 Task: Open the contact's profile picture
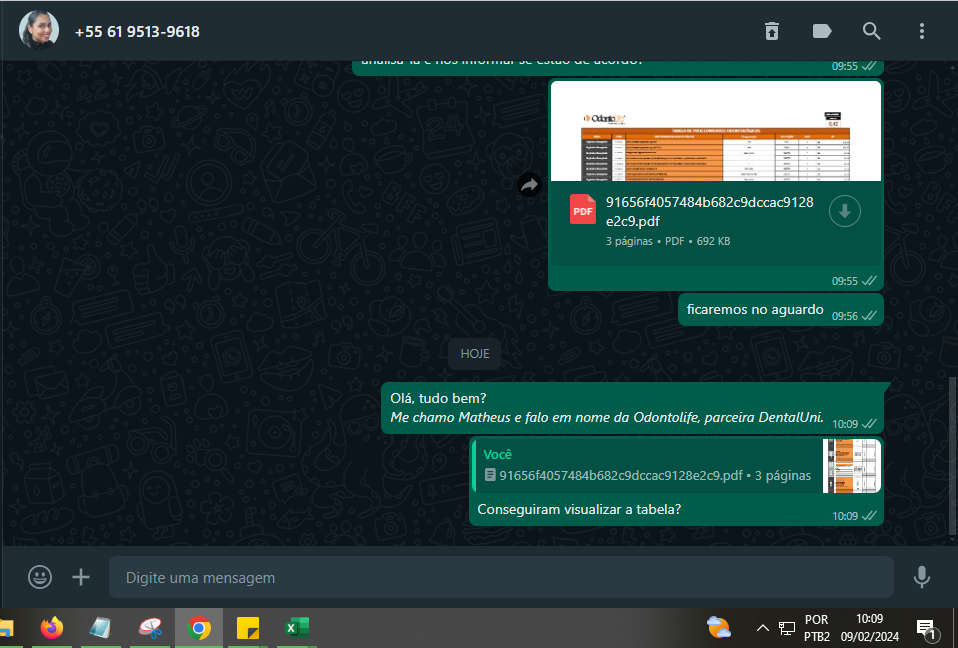38,31
